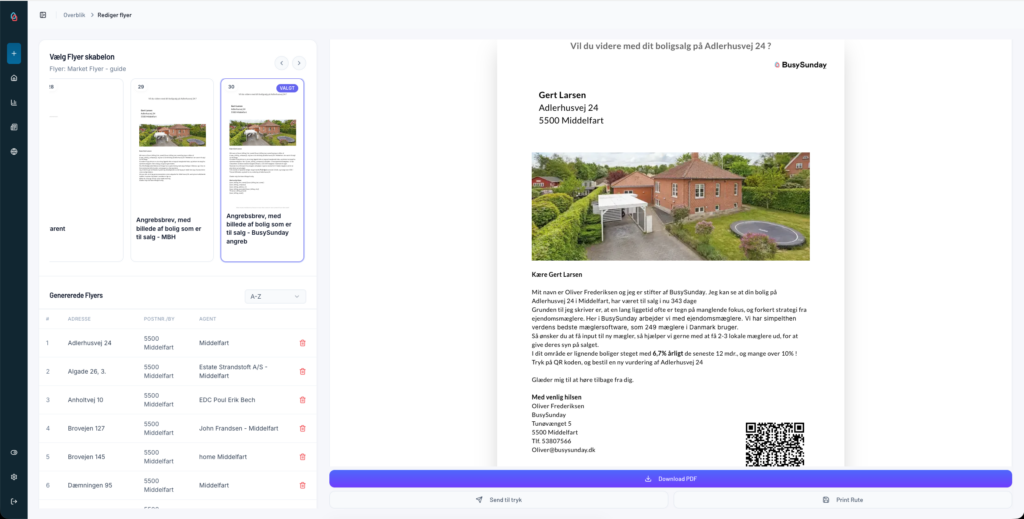
Task: Open the home icon in sidebar
Action: point(14,78)
